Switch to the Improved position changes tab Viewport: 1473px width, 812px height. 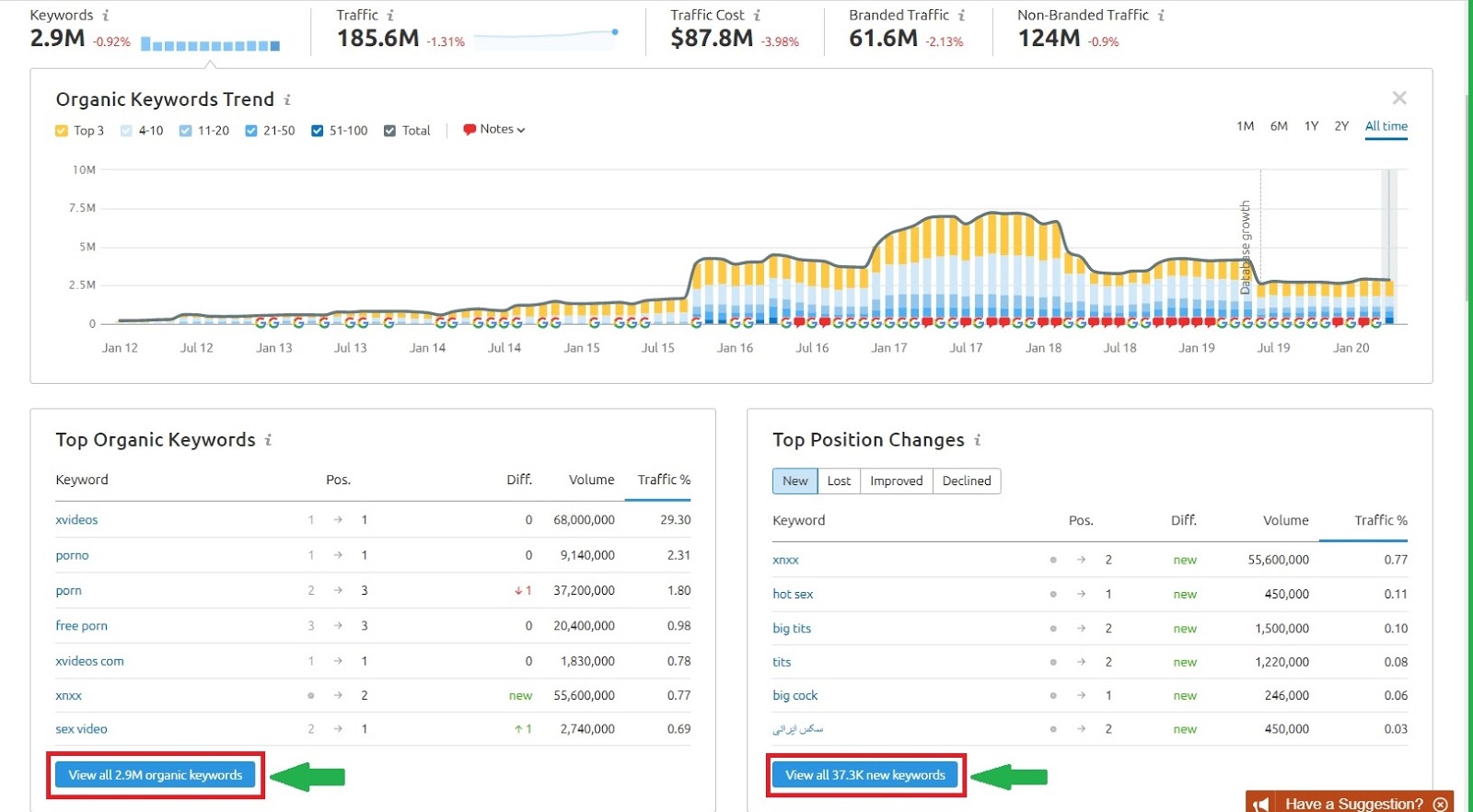[896, 481]
